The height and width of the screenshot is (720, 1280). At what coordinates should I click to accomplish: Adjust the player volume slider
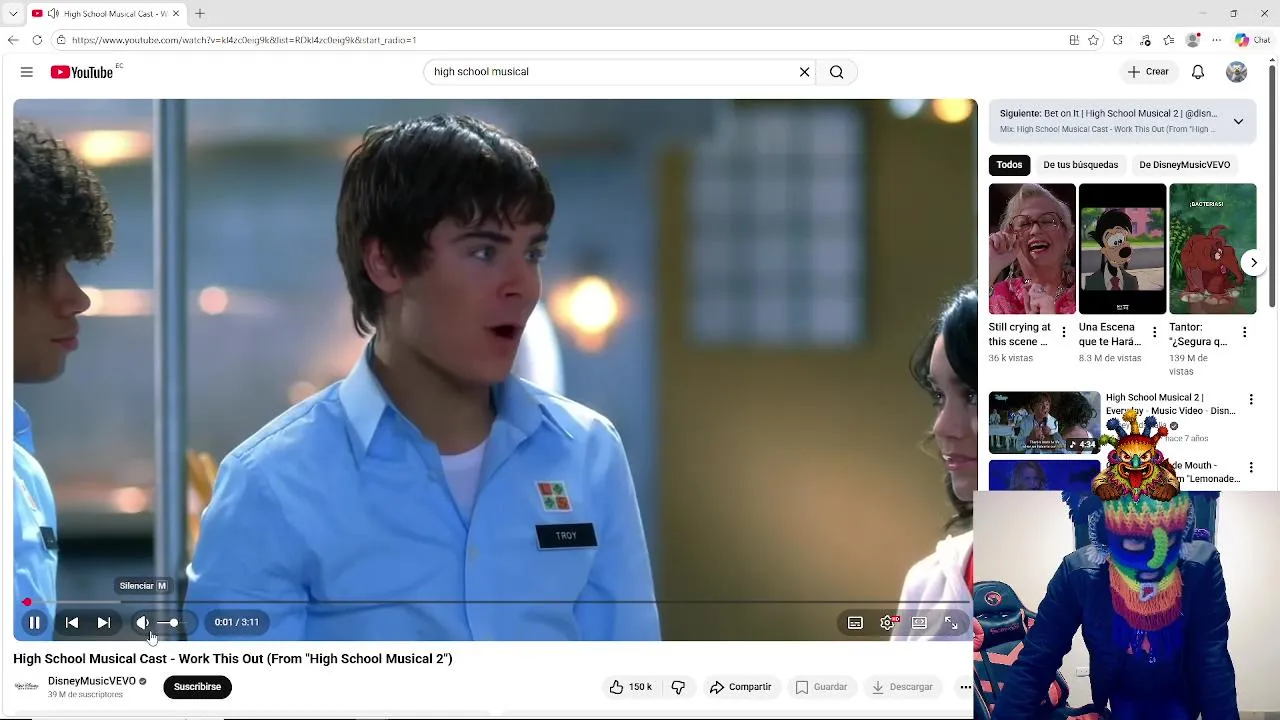pos(170,623)
